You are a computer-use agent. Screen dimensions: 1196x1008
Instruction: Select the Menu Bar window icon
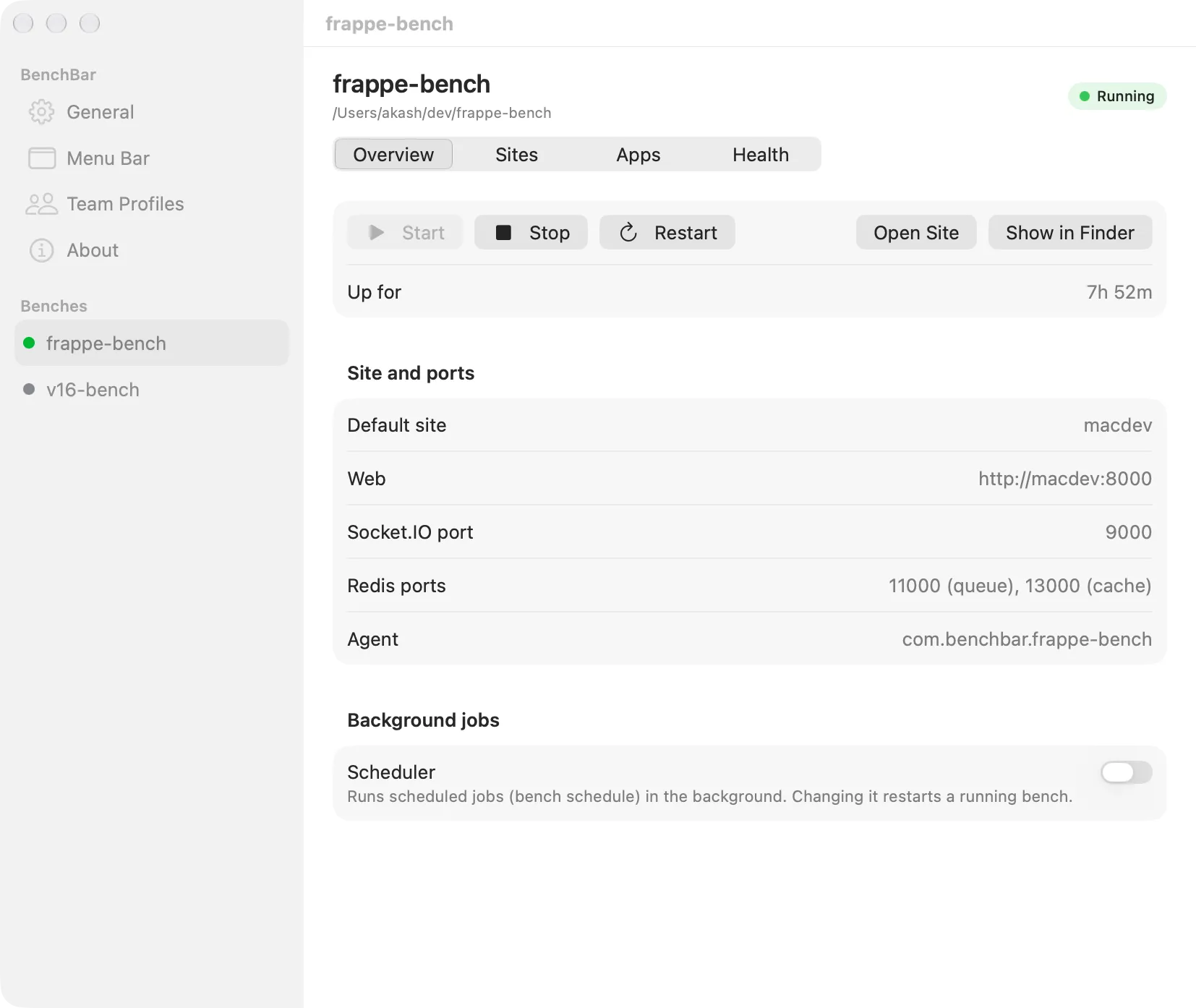click(x=42, y=158)
